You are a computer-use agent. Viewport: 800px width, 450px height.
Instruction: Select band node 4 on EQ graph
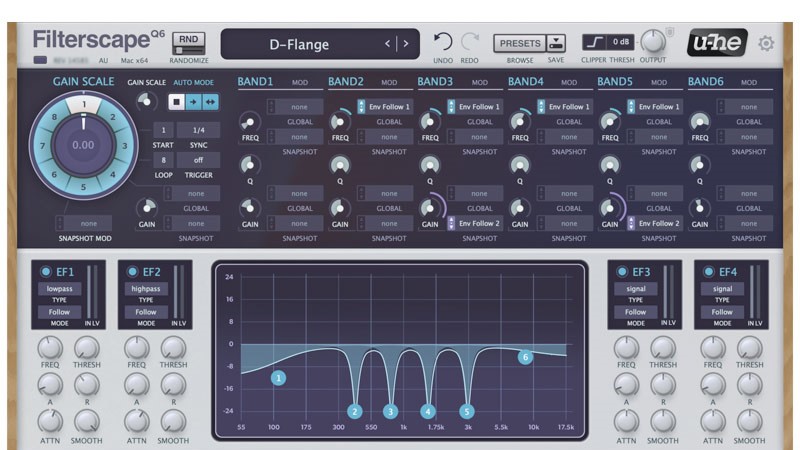pyautogui.click(x=428, y=411)
